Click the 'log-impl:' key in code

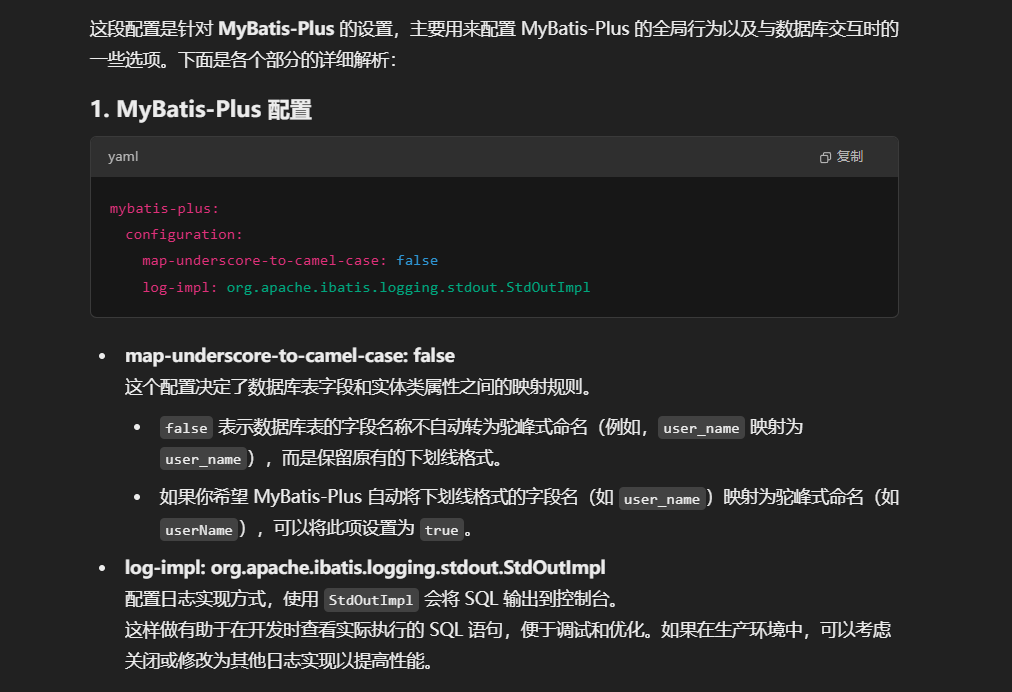coord(180,287)
